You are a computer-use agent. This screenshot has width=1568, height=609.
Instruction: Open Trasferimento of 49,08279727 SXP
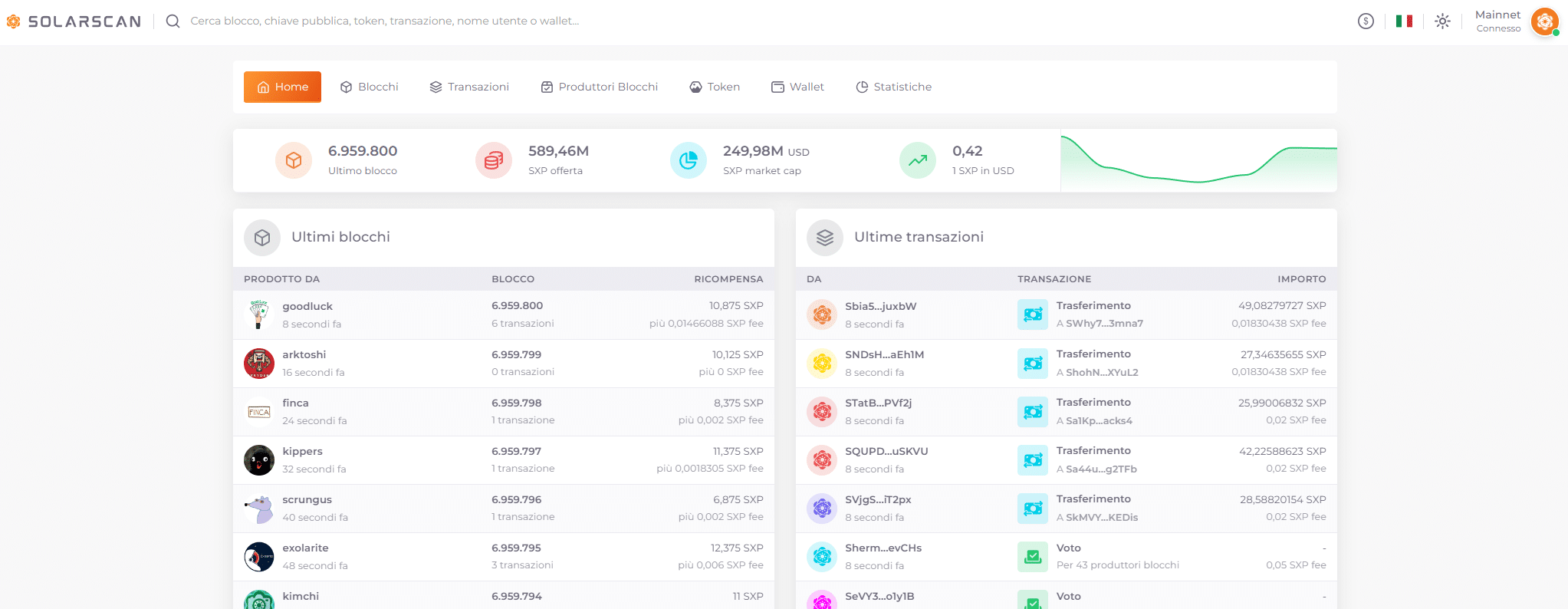pyautogui.click(x=1093, y=305)
